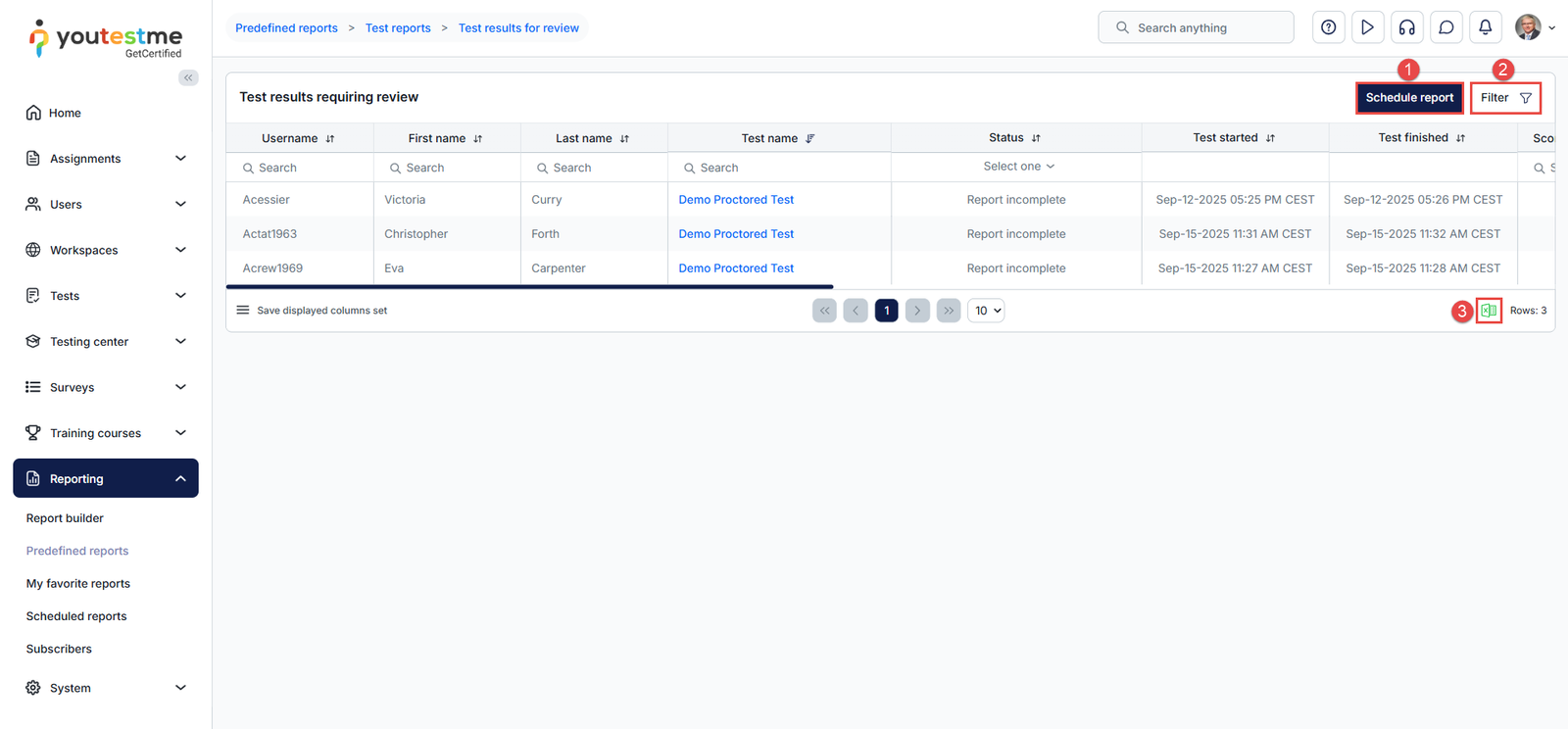Sort by Username column sort icon
The width and height of the screenshot is (1568, 729).
point(330,139)
